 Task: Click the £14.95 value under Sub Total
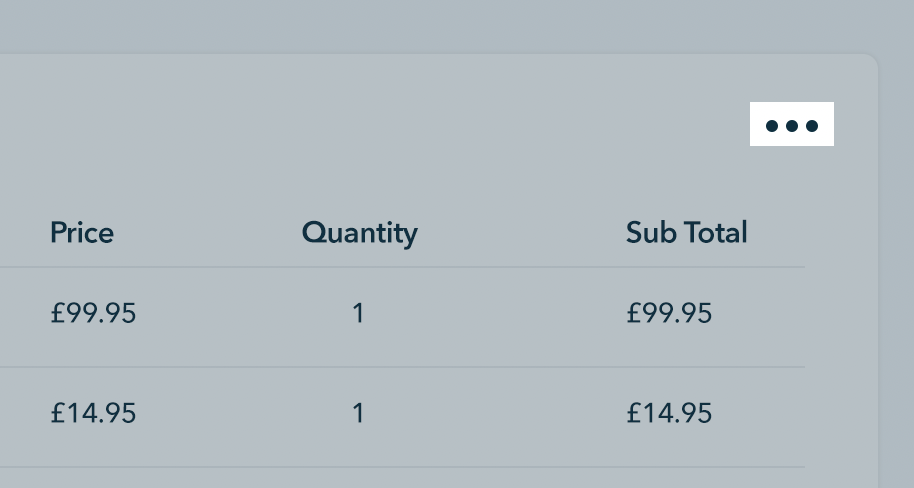coord(669,413)
